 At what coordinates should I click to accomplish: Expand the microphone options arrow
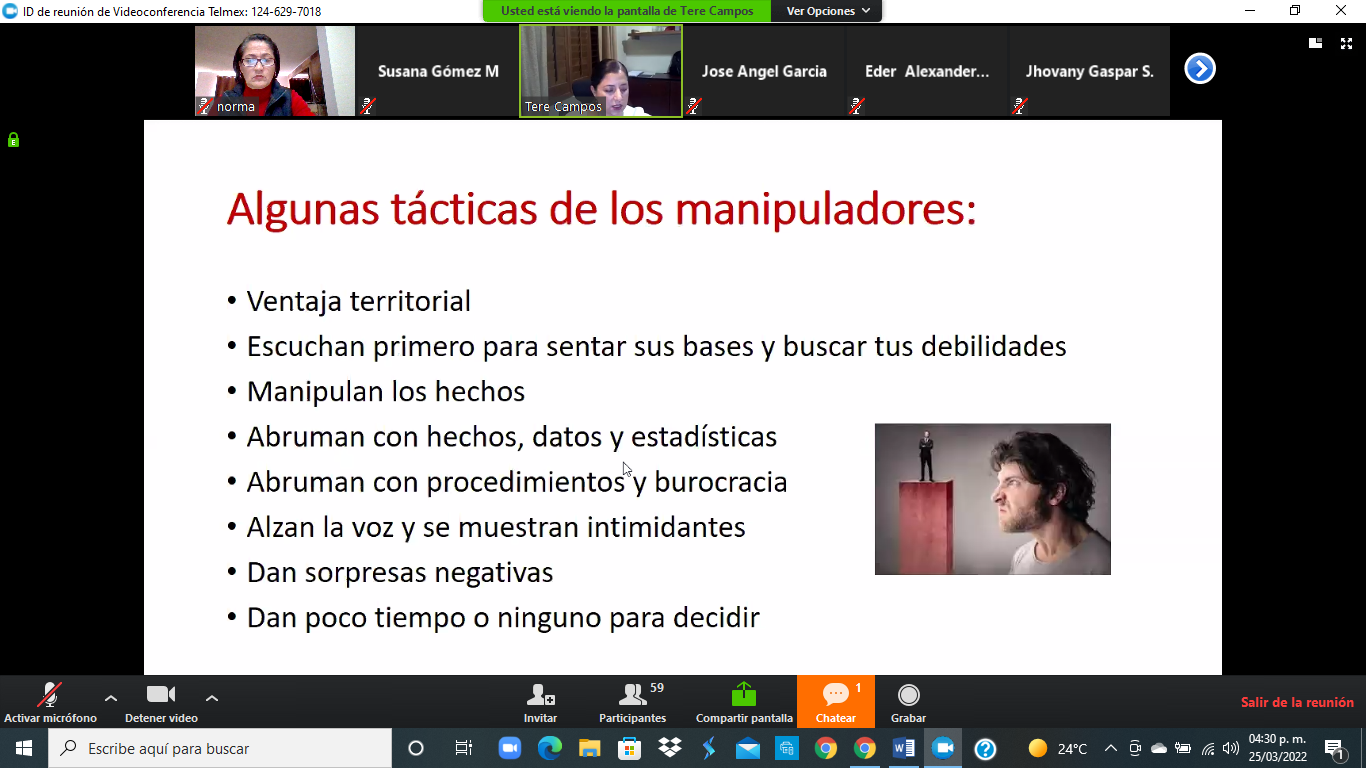(111, 698)
